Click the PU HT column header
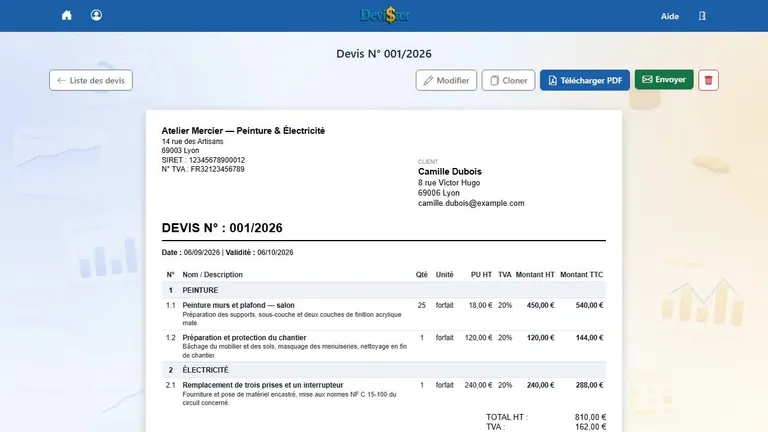Image resolution: width=768 pixels, height=432 pixels. click(x=481, y=275)
